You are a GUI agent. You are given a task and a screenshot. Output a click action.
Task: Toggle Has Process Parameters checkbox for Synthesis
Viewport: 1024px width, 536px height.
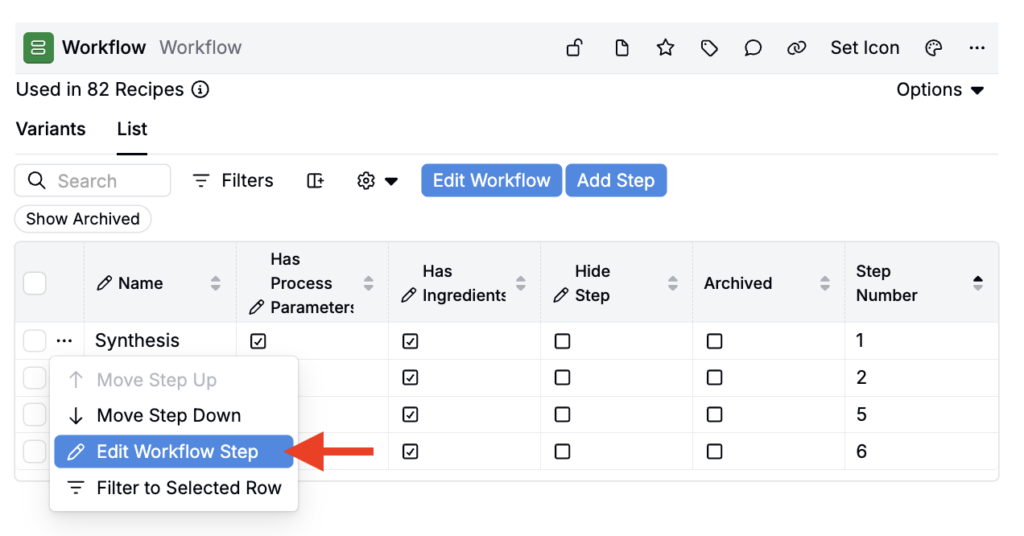pos(258,341)
